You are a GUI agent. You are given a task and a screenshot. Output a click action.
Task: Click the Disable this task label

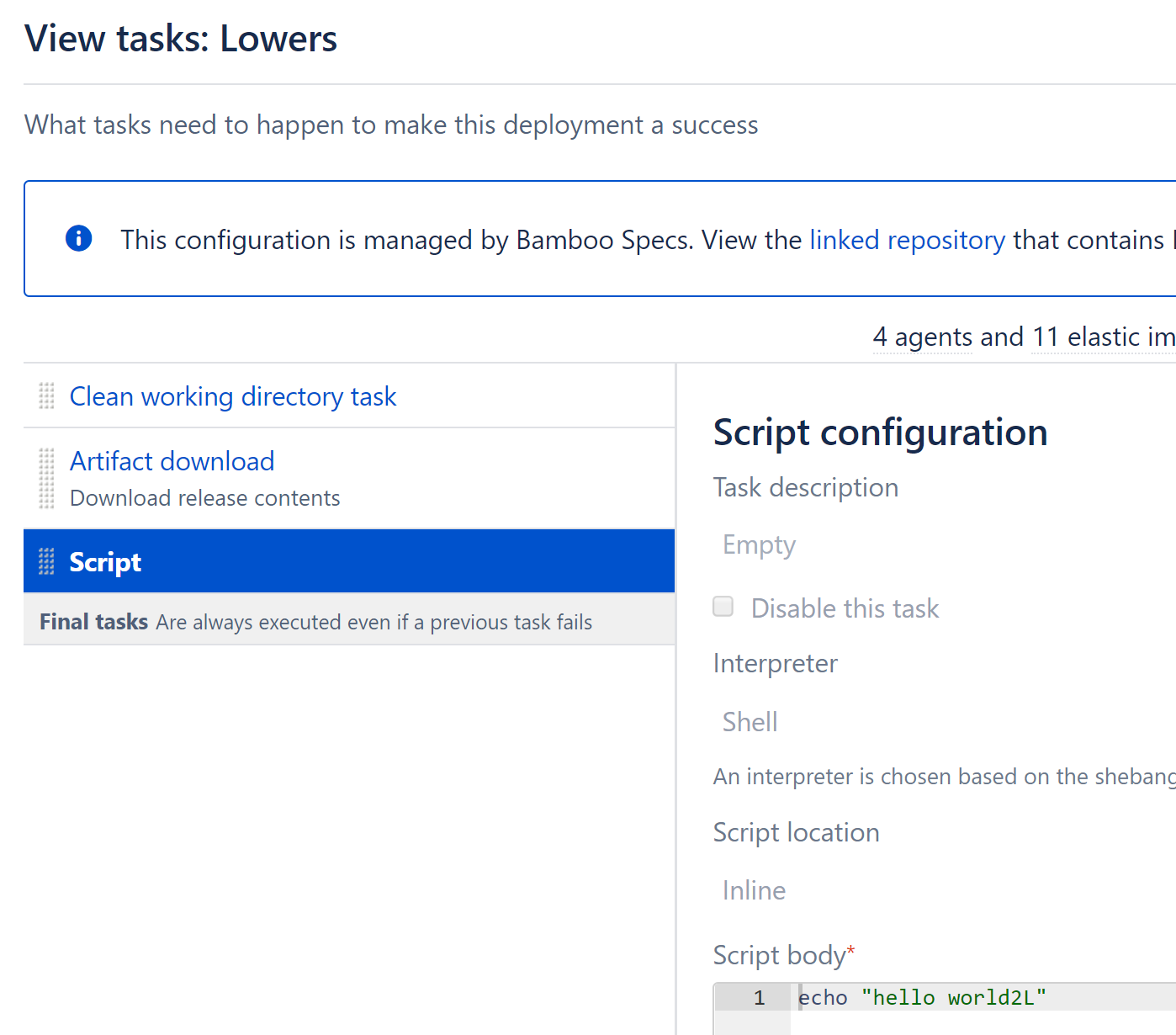pyautogui.click(x=845, y=608)
